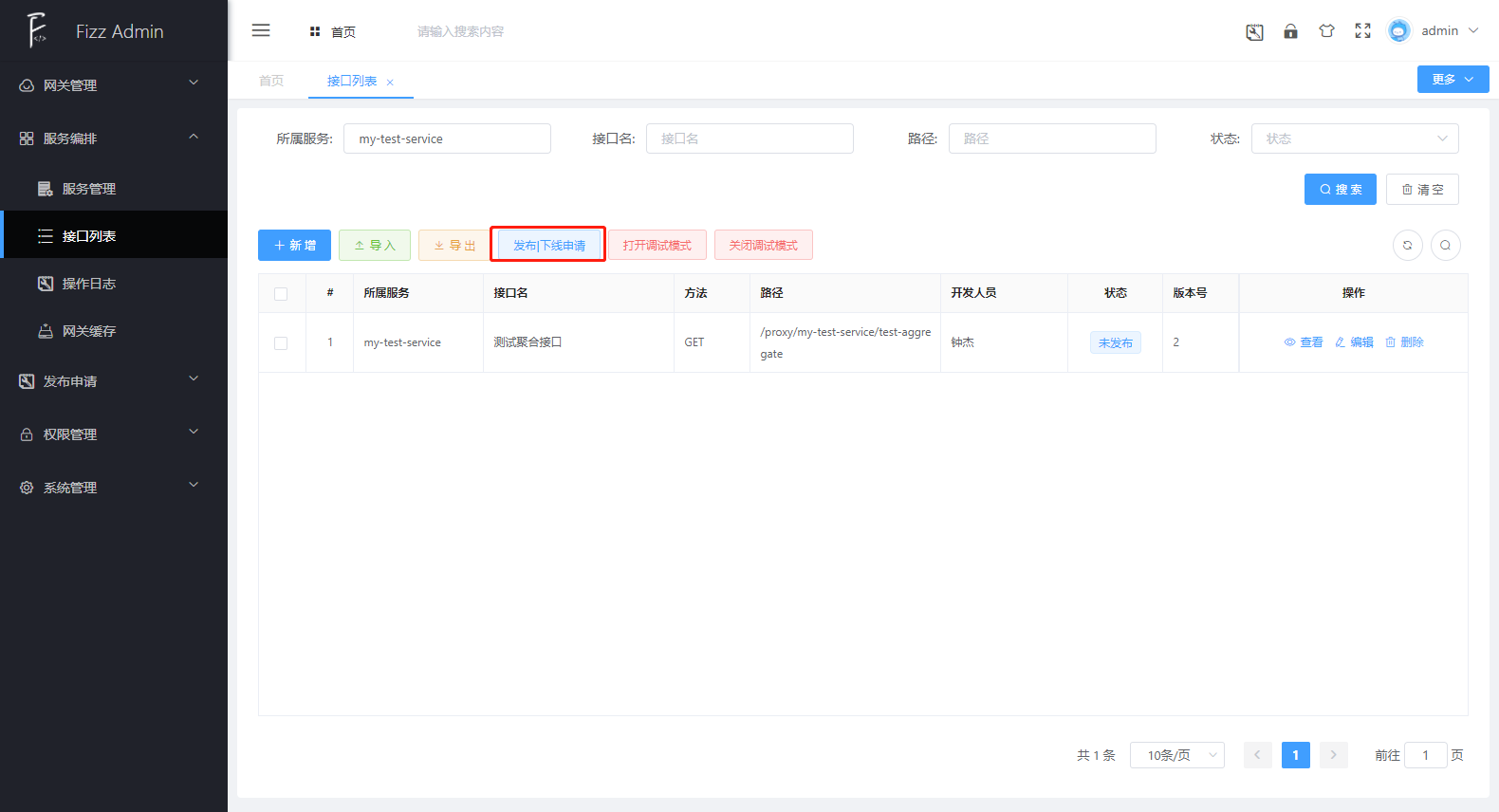The height and width of the screenshot is (812, 1499).
Task: Select the checkbox for row 1
Action: (x=281, y=342)
